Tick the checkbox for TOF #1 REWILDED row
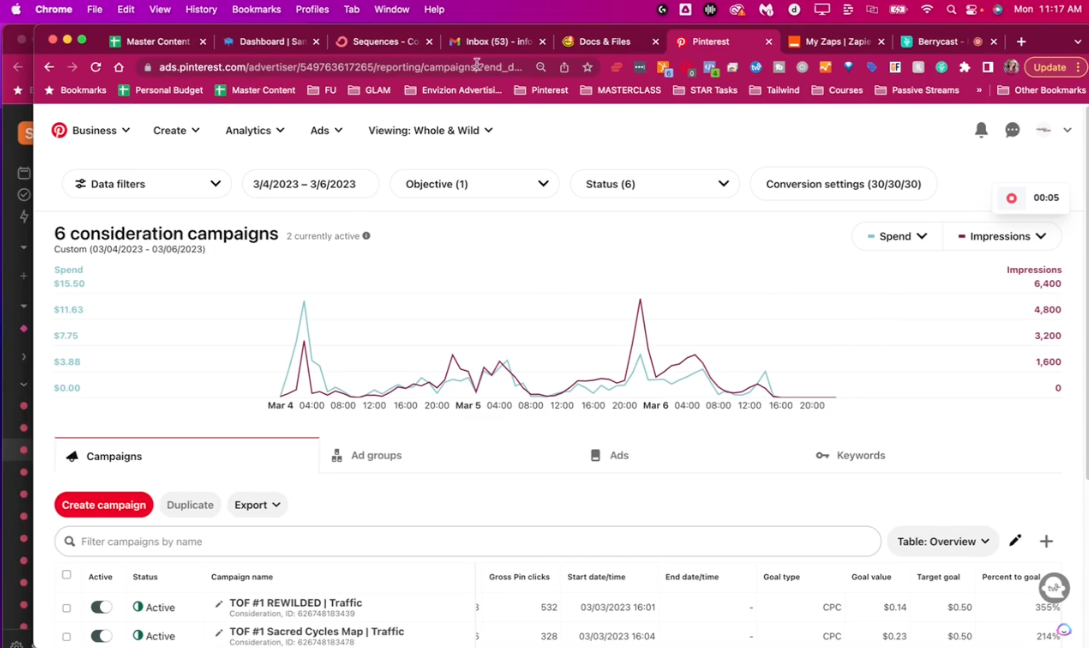 point(67,608)
